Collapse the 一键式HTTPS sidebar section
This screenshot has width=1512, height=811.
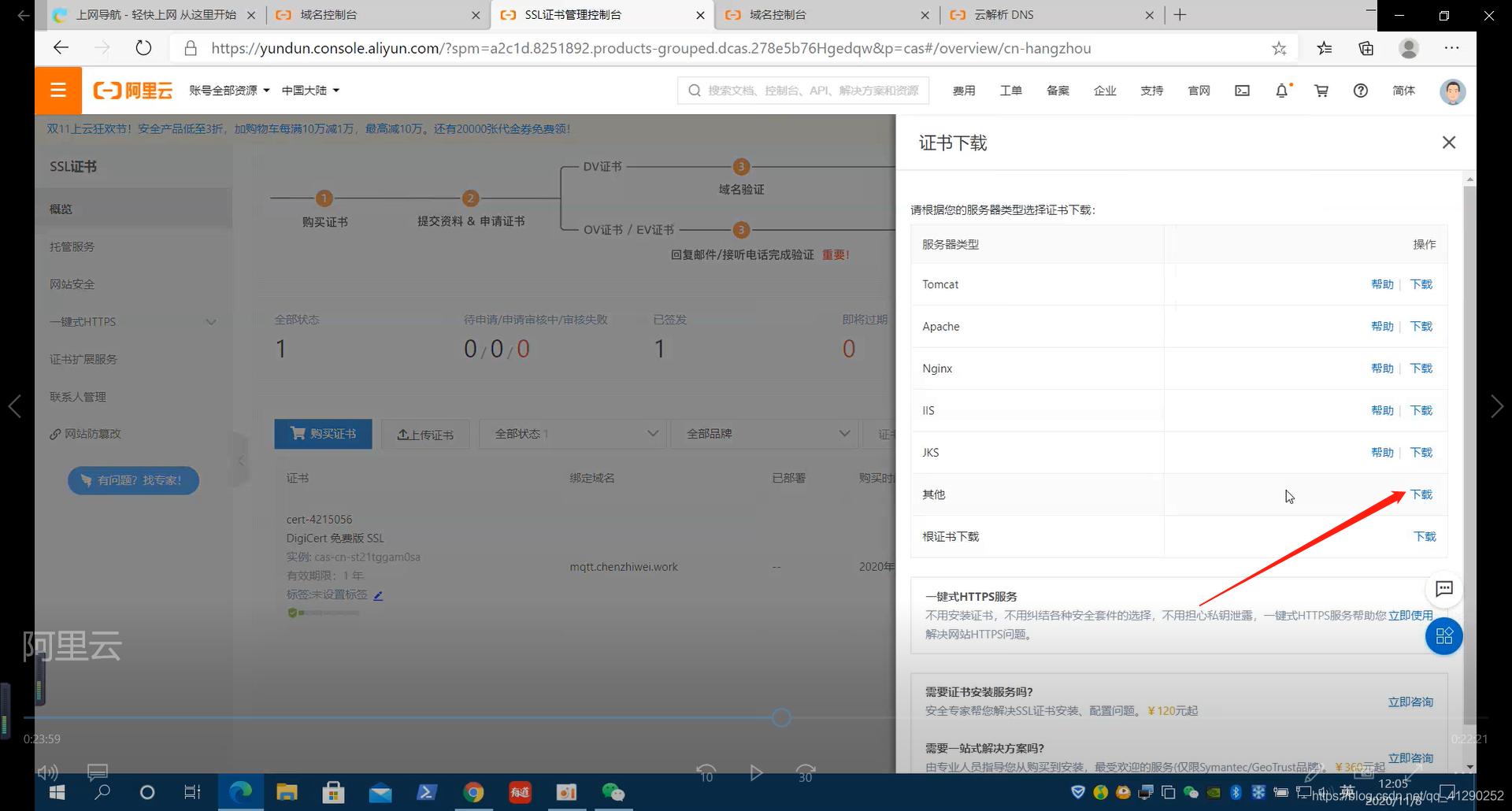(x=210, y=321)
